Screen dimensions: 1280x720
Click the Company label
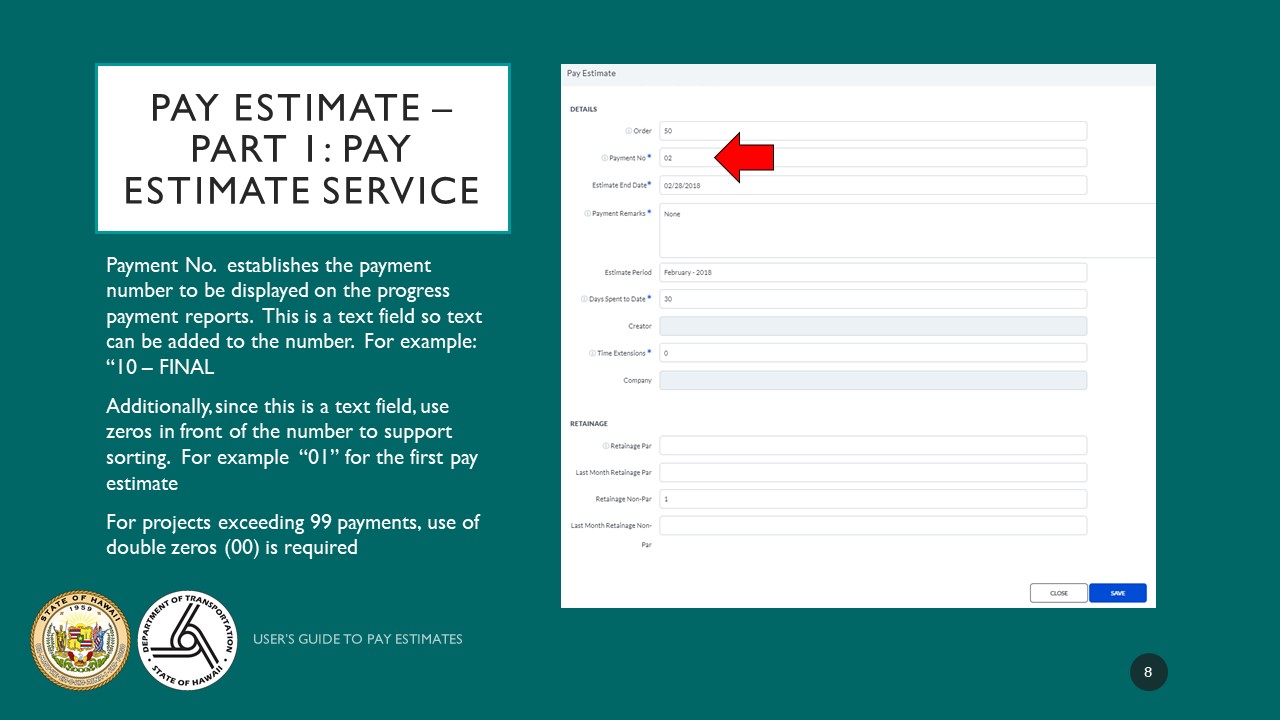coord(638,380)
